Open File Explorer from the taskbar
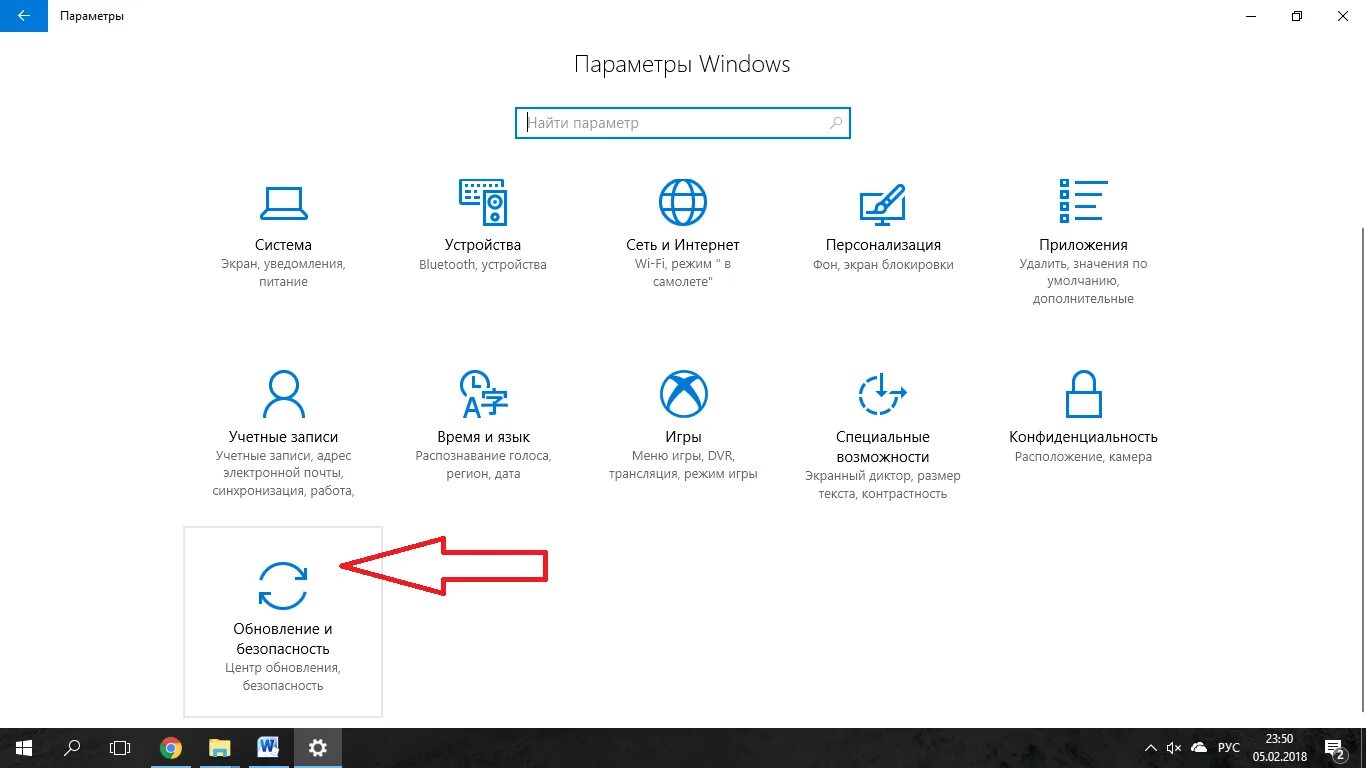 tap(220, 748)
